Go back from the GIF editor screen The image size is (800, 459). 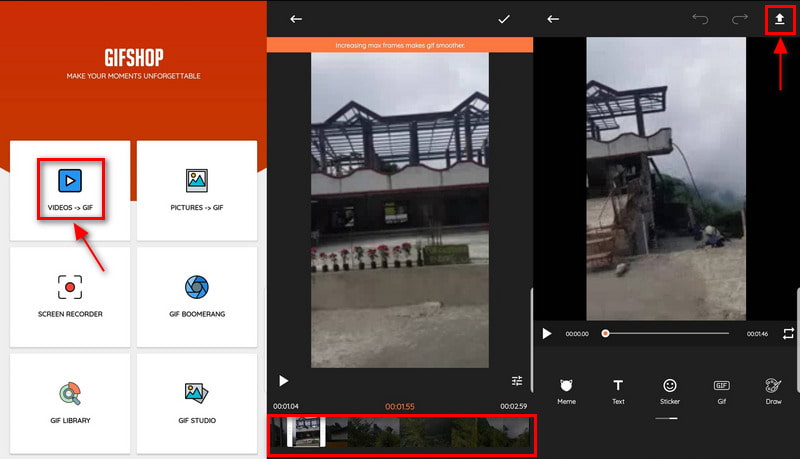click(553, 19)
